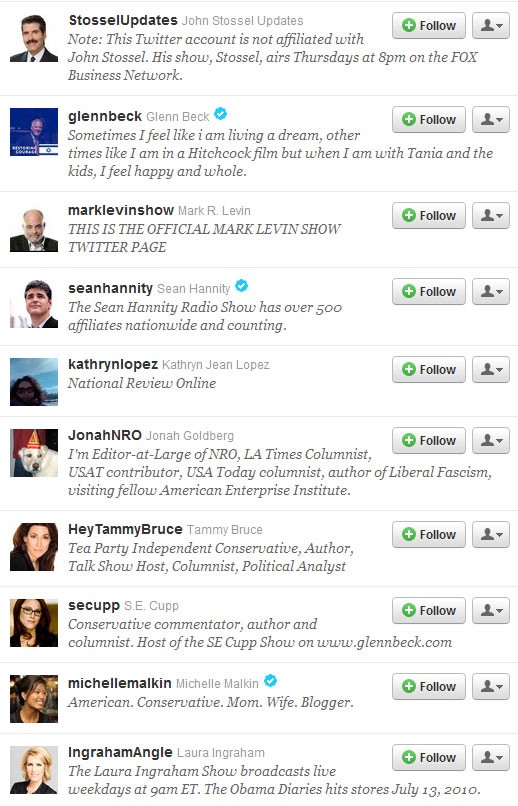
Task: Open marklevinshow avatar photo
Action: (34, 228)
